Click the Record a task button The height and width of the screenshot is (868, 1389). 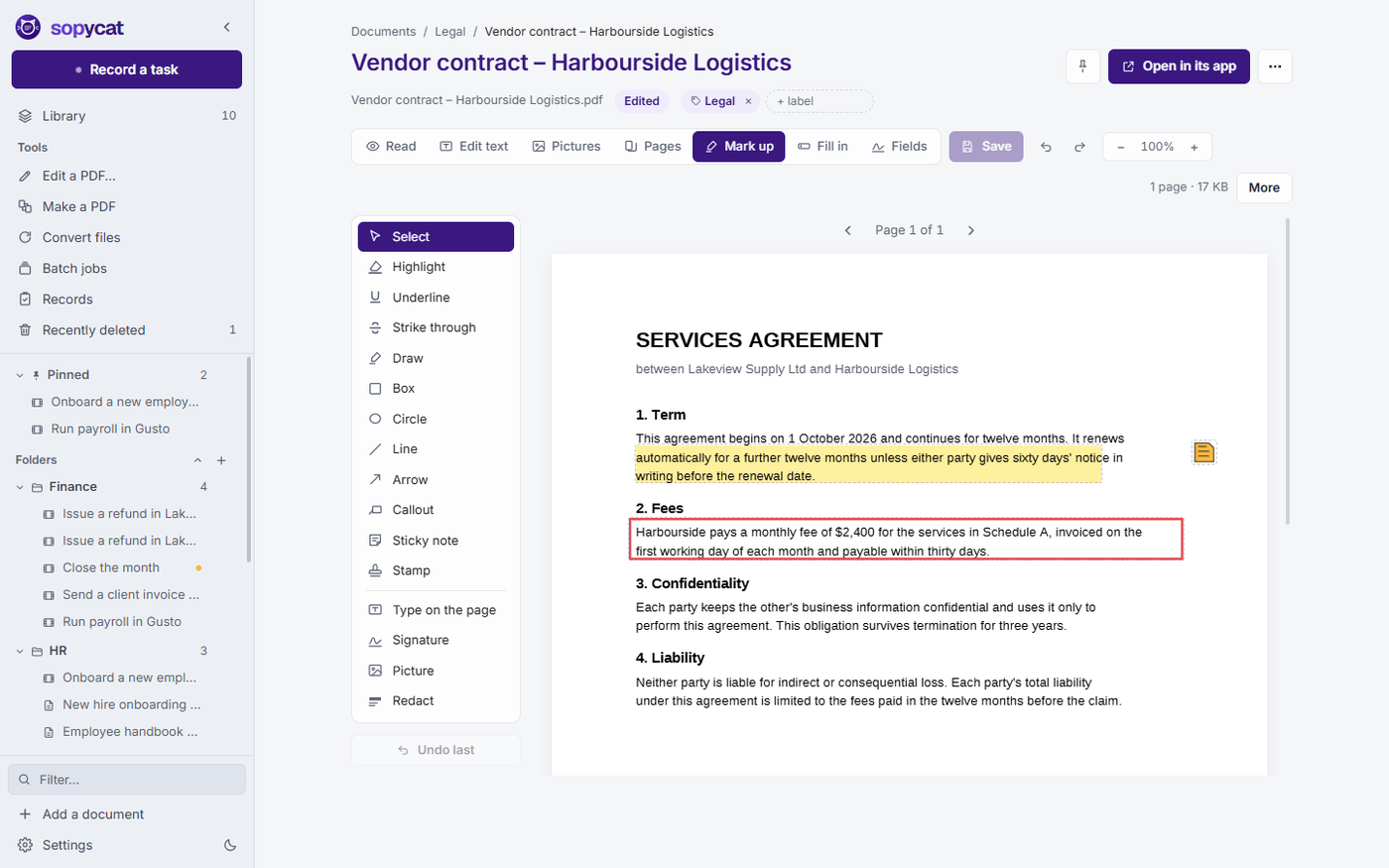tap(127, 69)
